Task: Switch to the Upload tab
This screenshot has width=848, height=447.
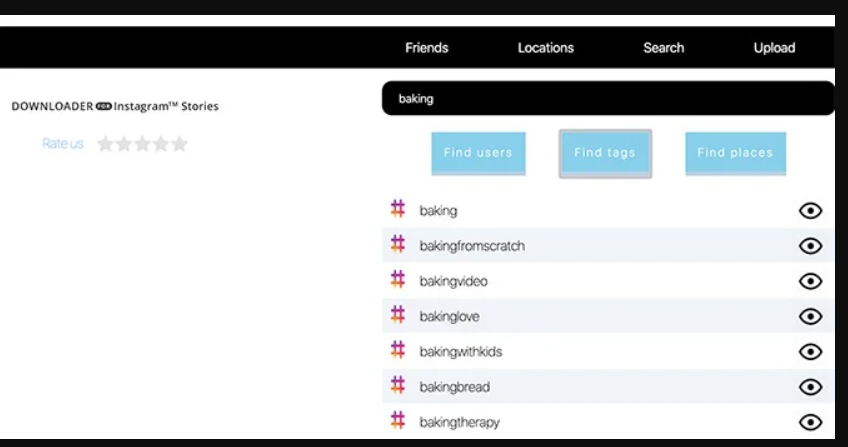Action: coord(774,48)
